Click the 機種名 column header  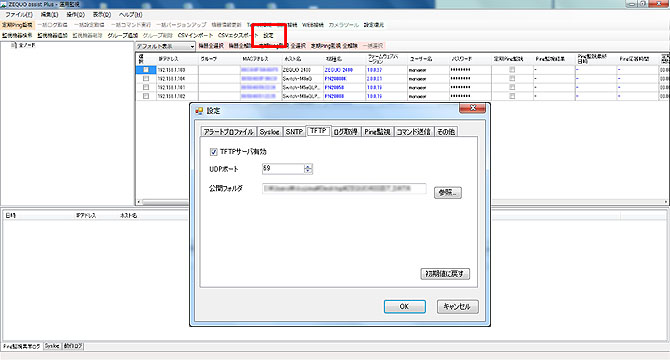coord(344,59)
